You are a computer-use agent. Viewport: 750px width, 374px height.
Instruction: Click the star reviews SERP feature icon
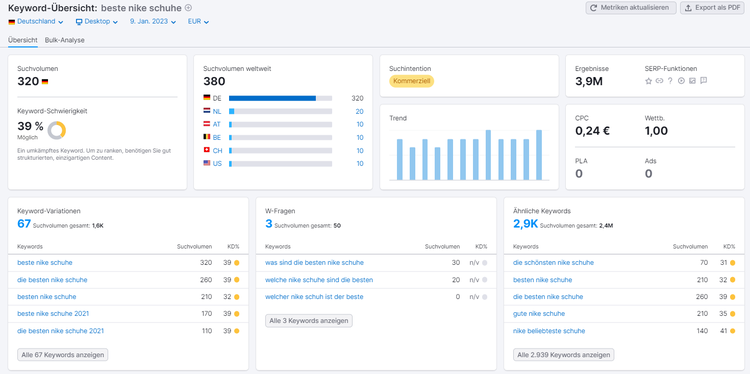[x=649, y=81]
